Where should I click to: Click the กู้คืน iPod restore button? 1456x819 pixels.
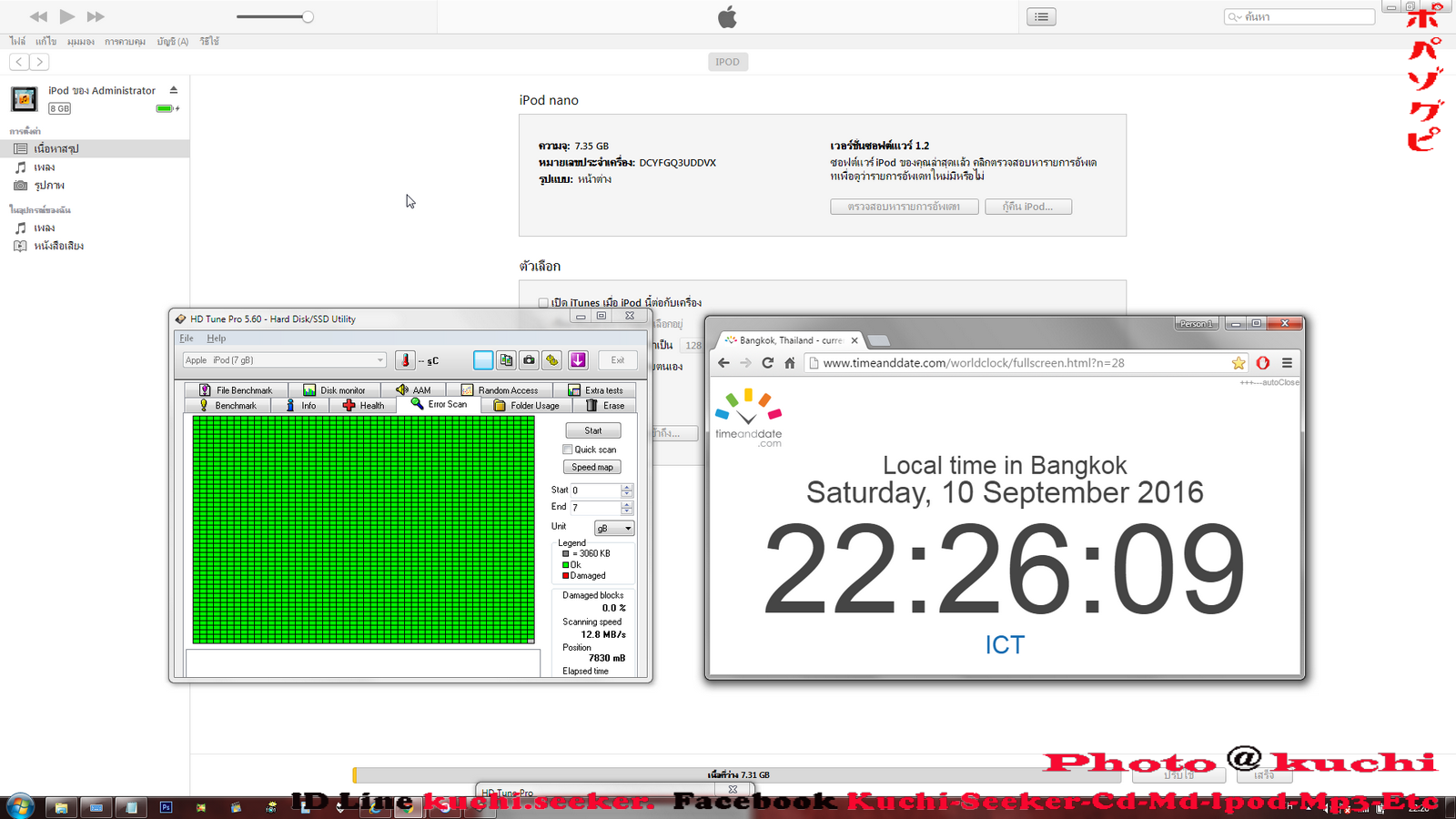[x=1027, y=207]
